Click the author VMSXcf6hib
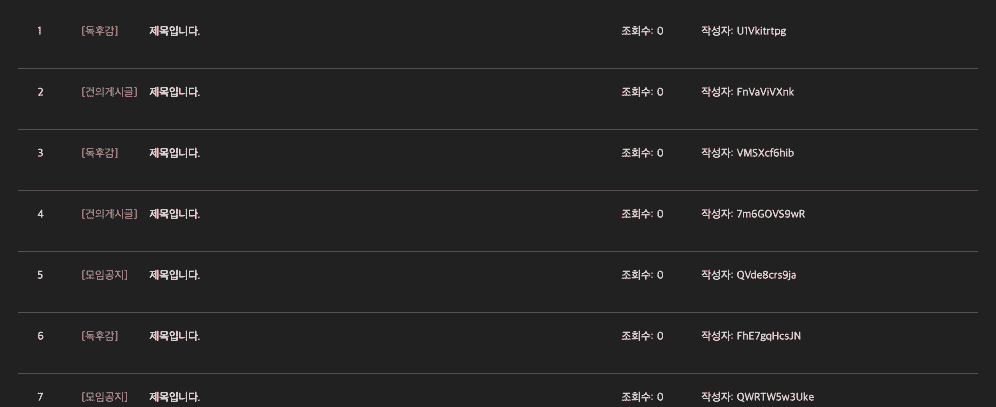Image resolution: width=996 pixels, height=407 pixels. [765, 153]
